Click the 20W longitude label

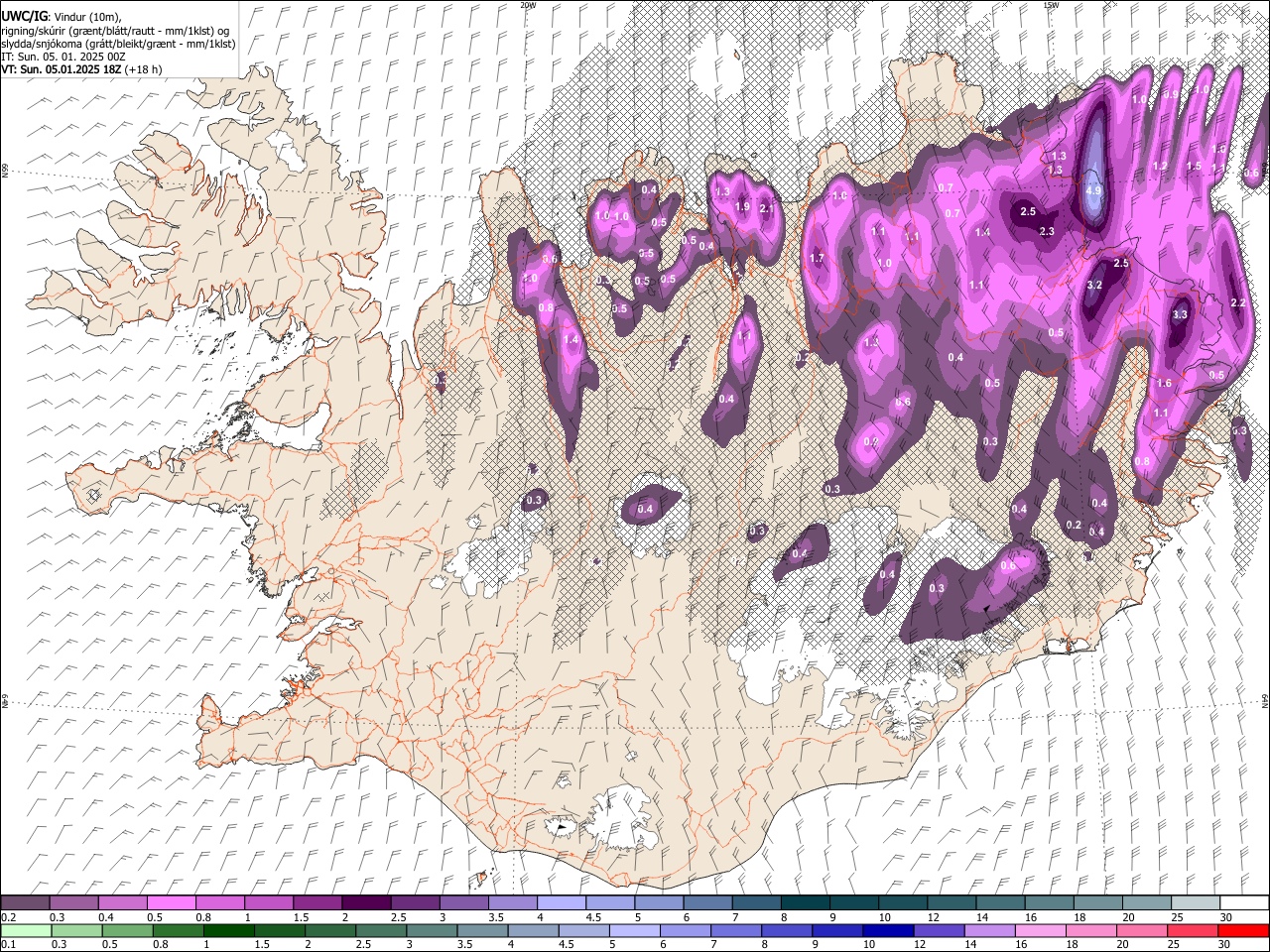pyautogui.click(x=528, y=5)
